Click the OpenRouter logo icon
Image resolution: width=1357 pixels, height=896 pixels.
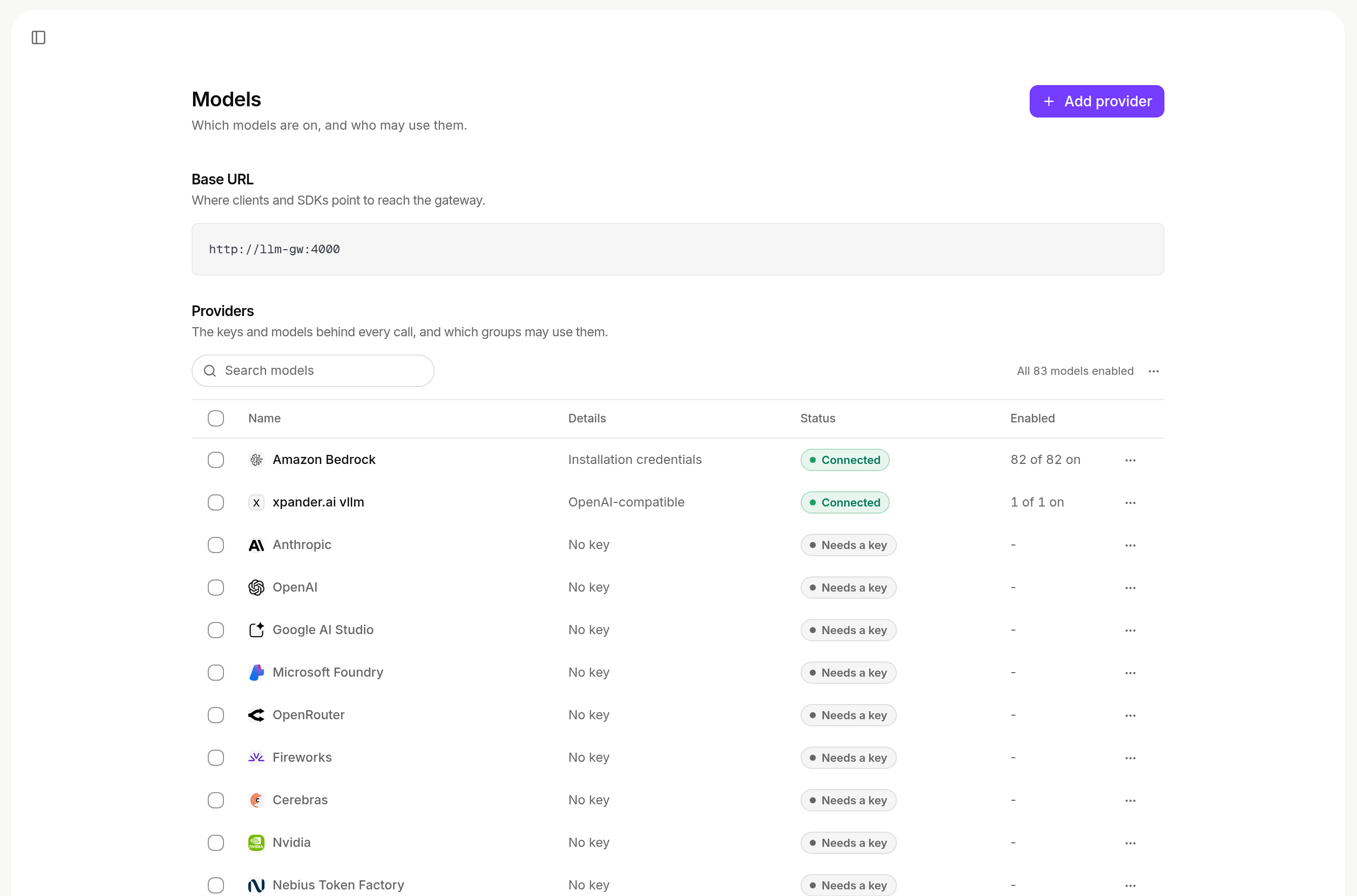click(256, 715)
